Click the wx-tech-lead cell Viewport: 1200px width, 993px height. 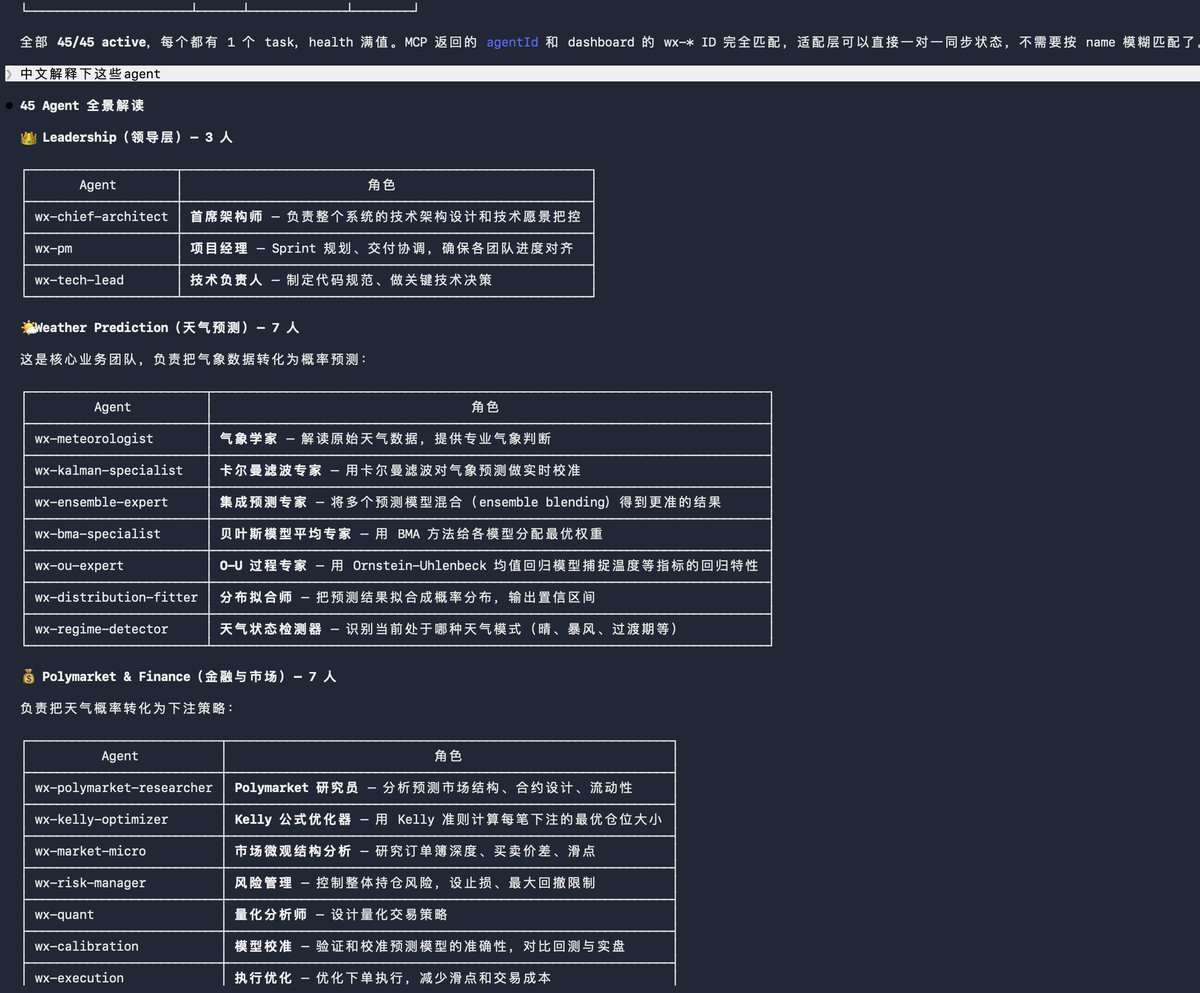click(101, 280)
